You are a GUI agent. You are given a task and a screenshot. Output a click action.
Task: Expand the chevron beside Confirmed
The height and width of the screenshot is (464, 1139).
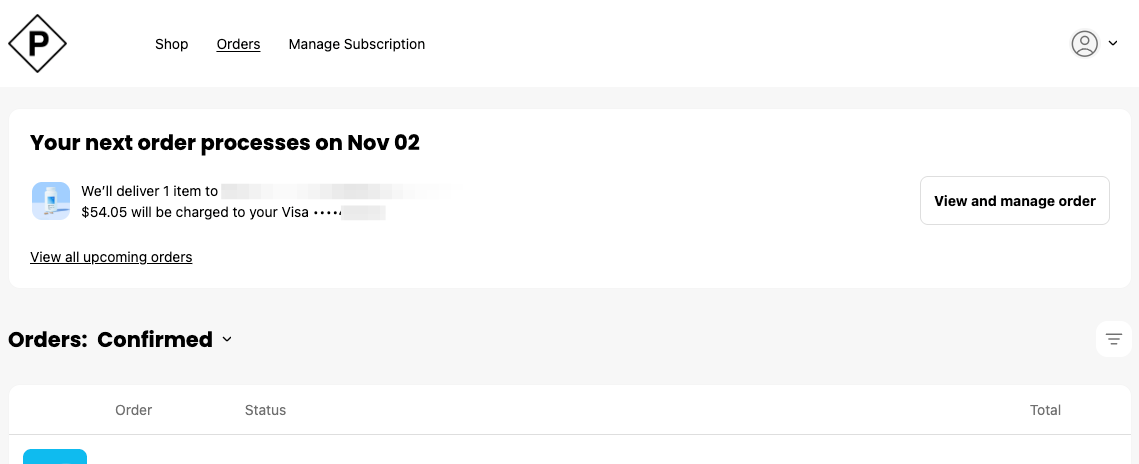coord(227,340)
